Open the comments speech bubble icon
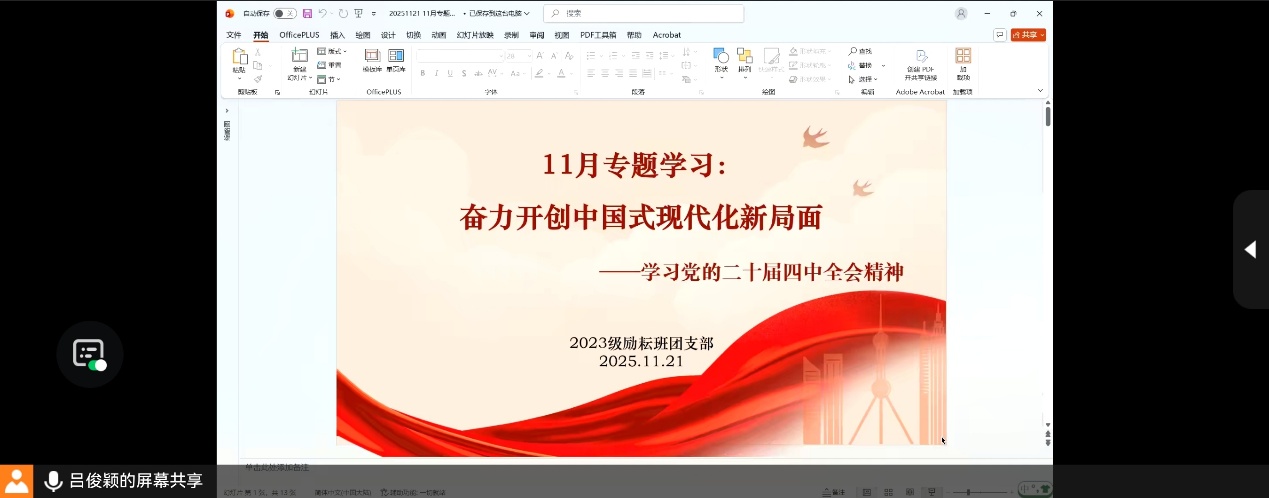The width and height of the screenshot is (1269, 498). [999, 35]
